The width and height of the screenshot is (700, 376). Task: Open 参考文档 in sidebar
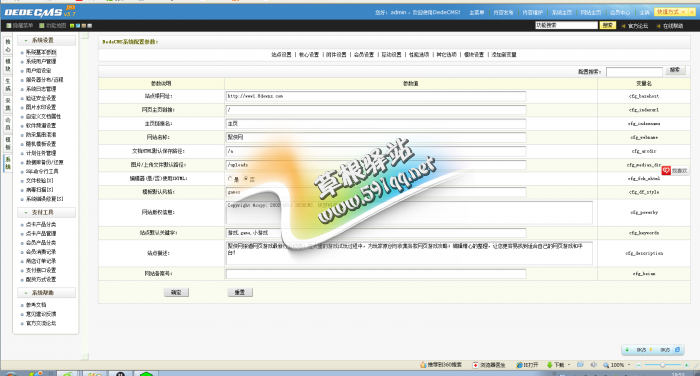coord(36,305)
